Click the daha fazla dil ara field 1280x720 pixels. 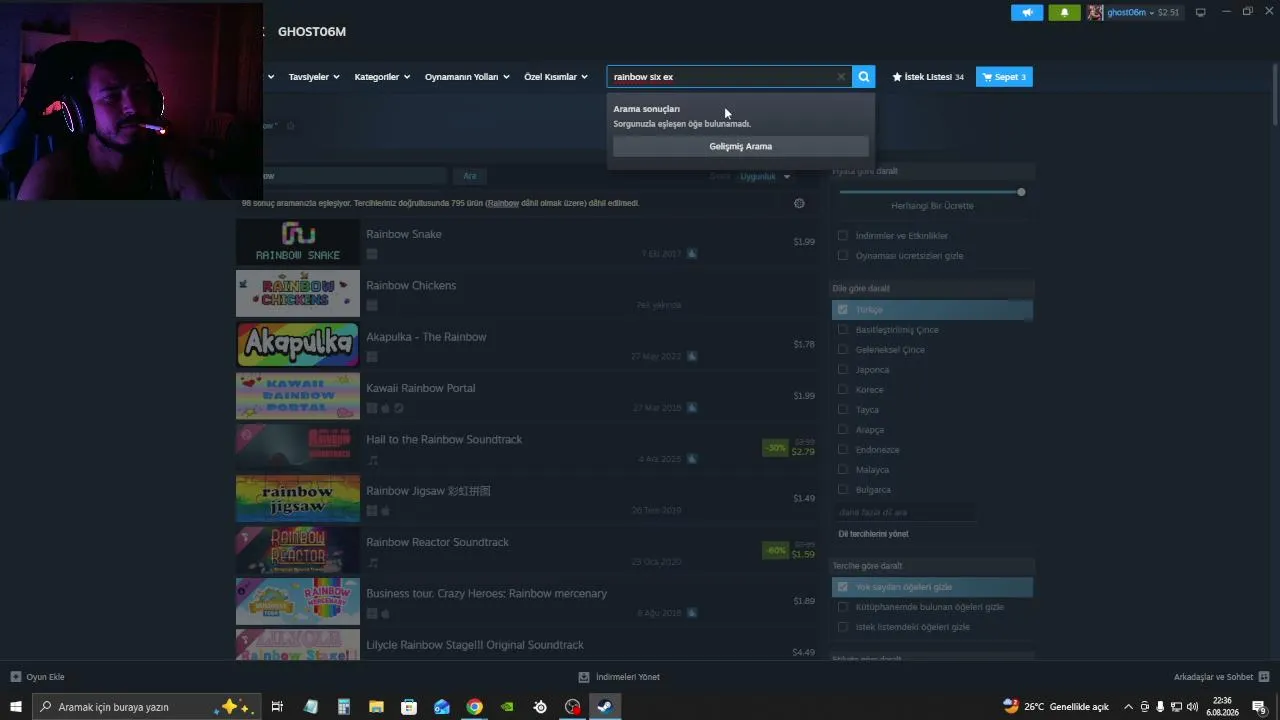905,512
